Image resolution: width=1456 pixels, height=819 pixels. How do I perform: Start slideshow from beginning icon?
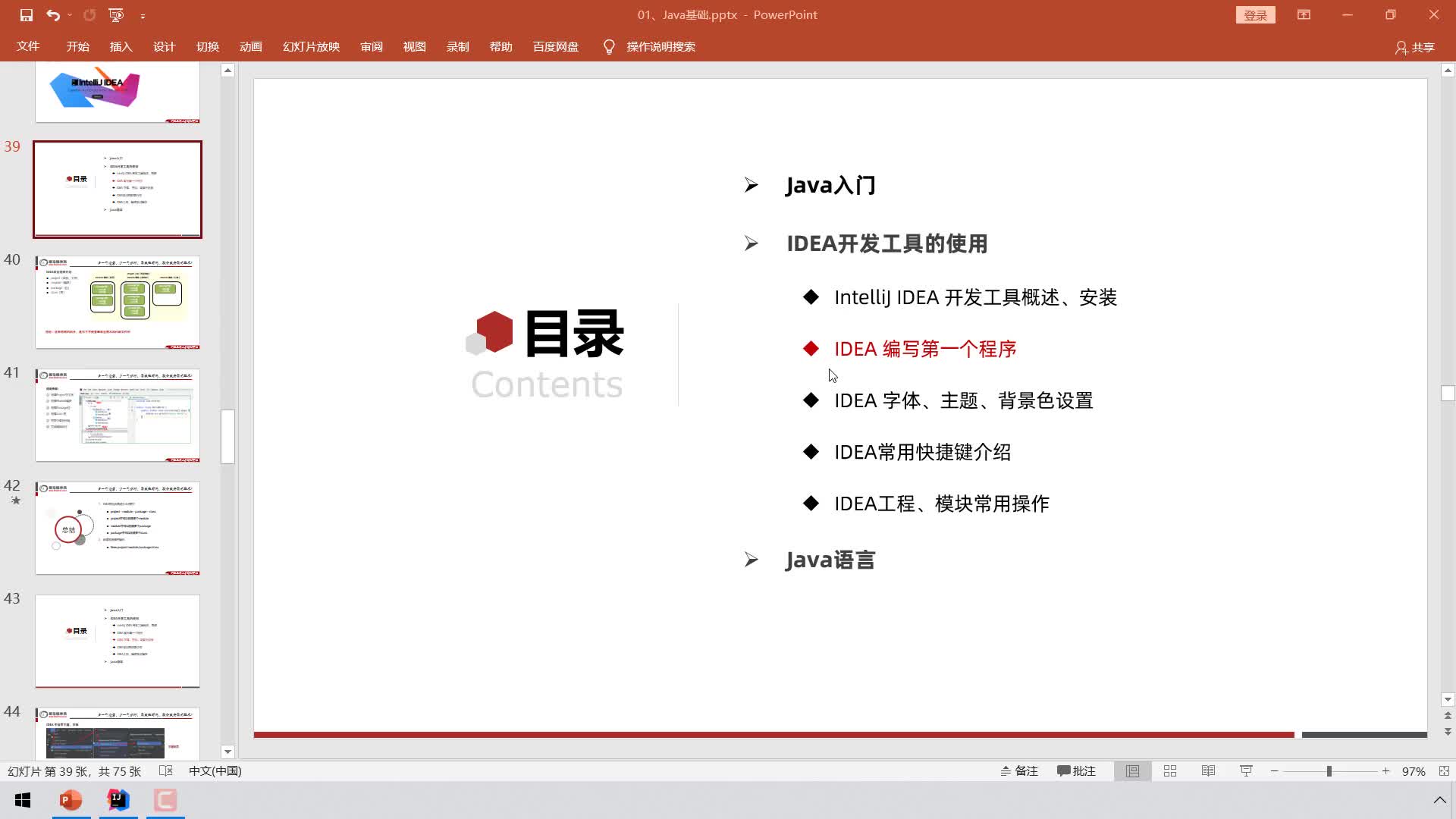[116, 15]
